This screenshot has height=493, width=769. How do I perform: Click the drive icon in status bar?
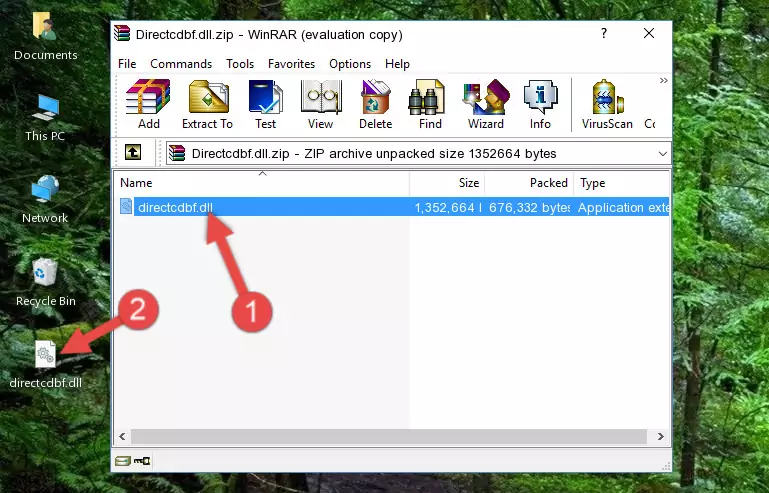pyautogui.click(x=123, y=461)
